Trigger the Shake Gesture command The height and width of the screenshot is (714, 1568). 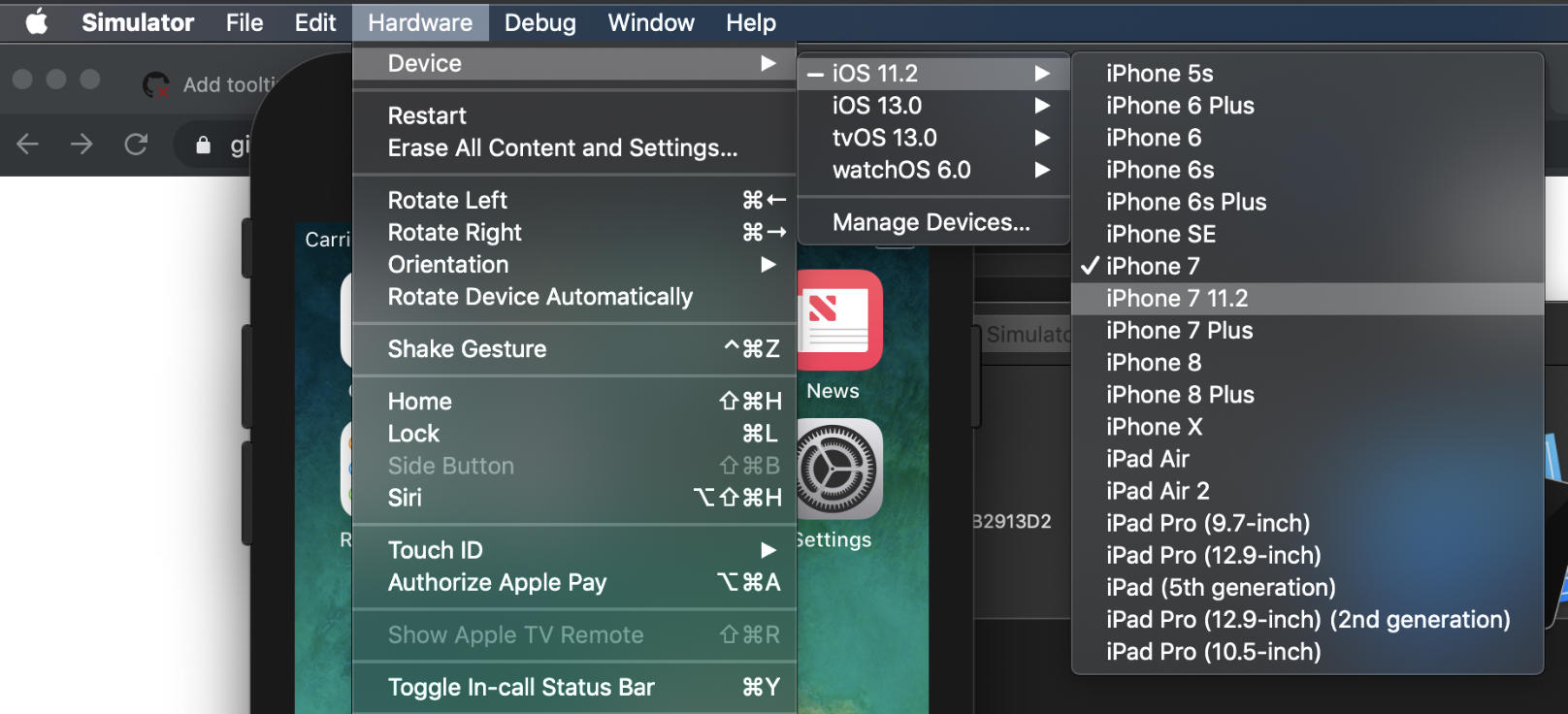(x=467, y=349)
